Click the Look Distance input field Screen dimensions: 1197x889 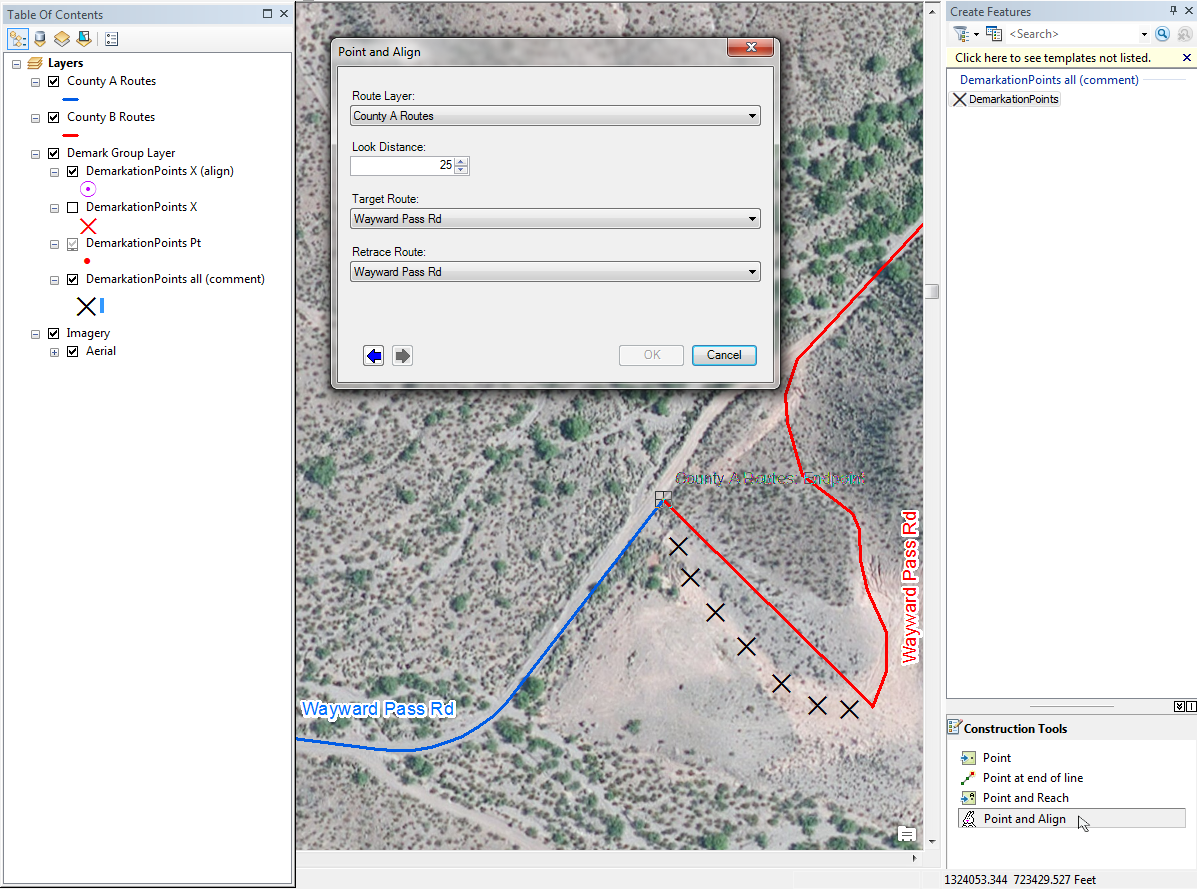click(x=402, y=165)
